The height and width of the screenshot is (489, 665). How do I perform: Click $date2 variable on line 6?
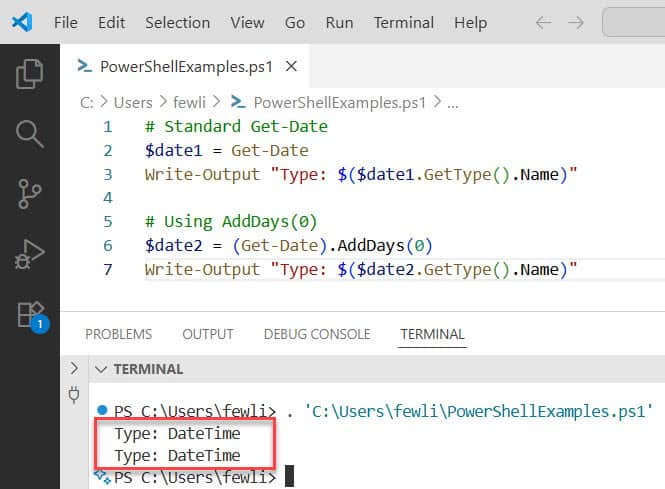point(173,246)
